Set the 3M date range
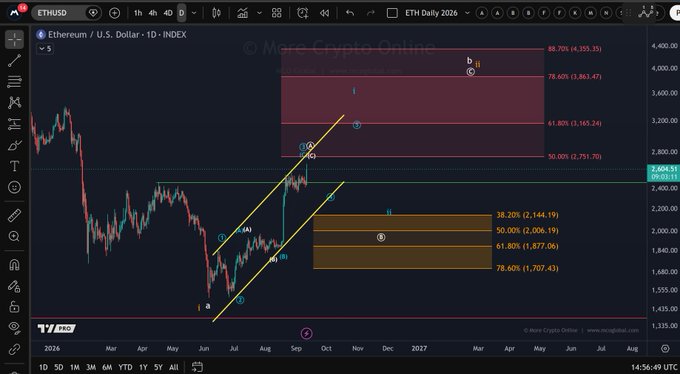Image resolution: width=680 pixels, height=374 pixels. point(91,367)
